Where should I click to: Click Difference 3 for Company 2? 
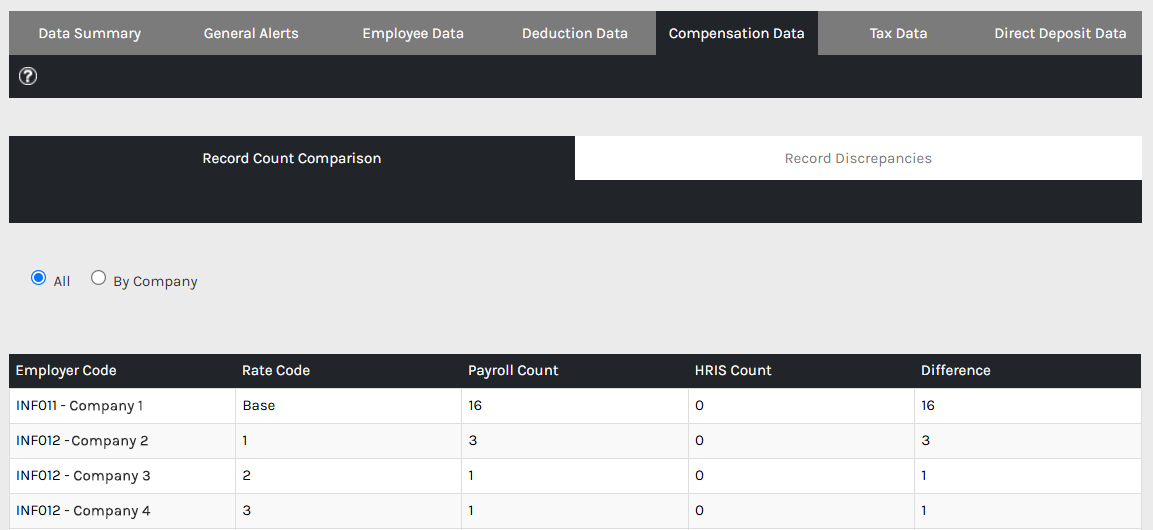point(1028,441)
